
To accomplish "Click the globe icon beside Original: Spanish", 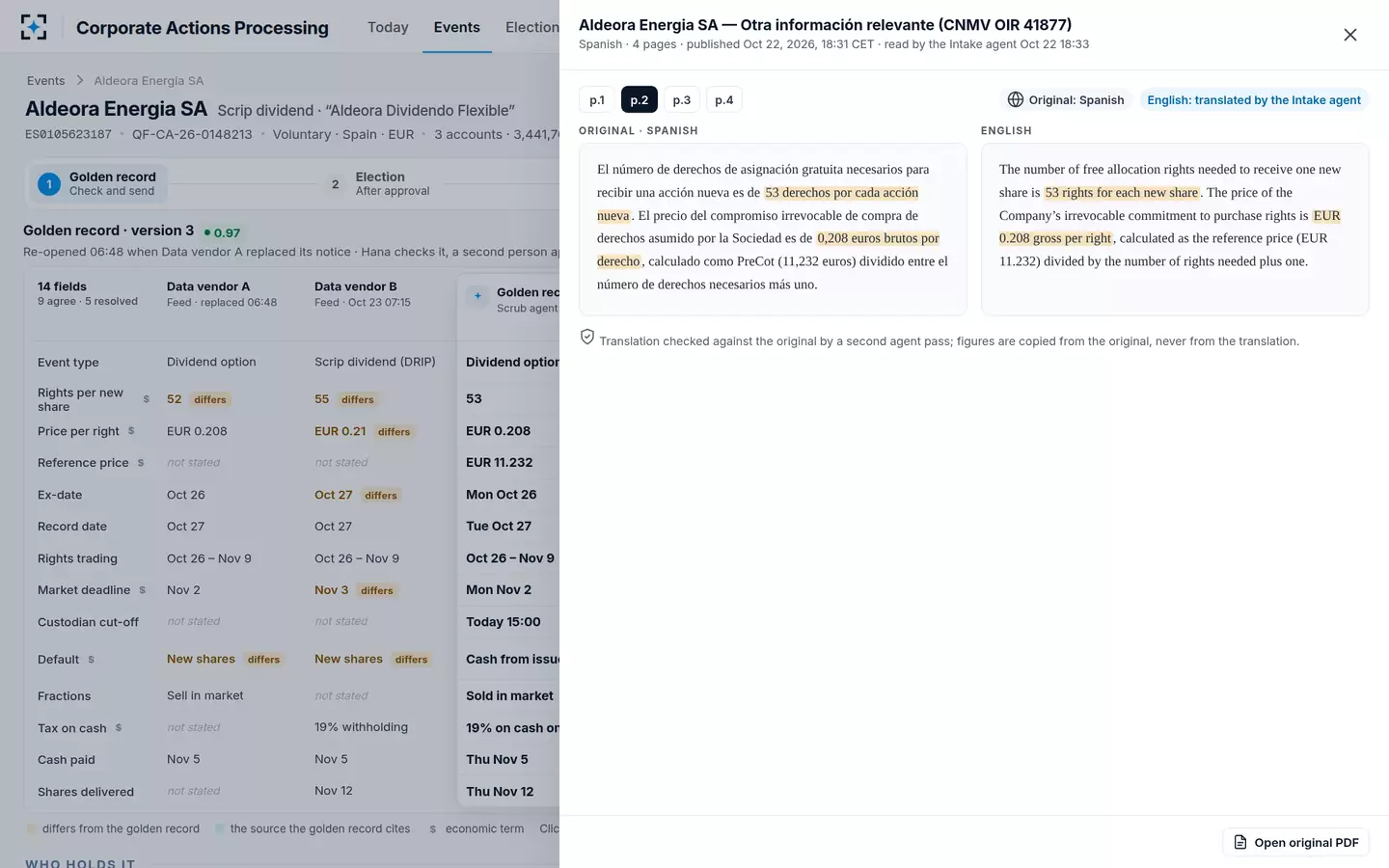I will (x=1015, y=99).
